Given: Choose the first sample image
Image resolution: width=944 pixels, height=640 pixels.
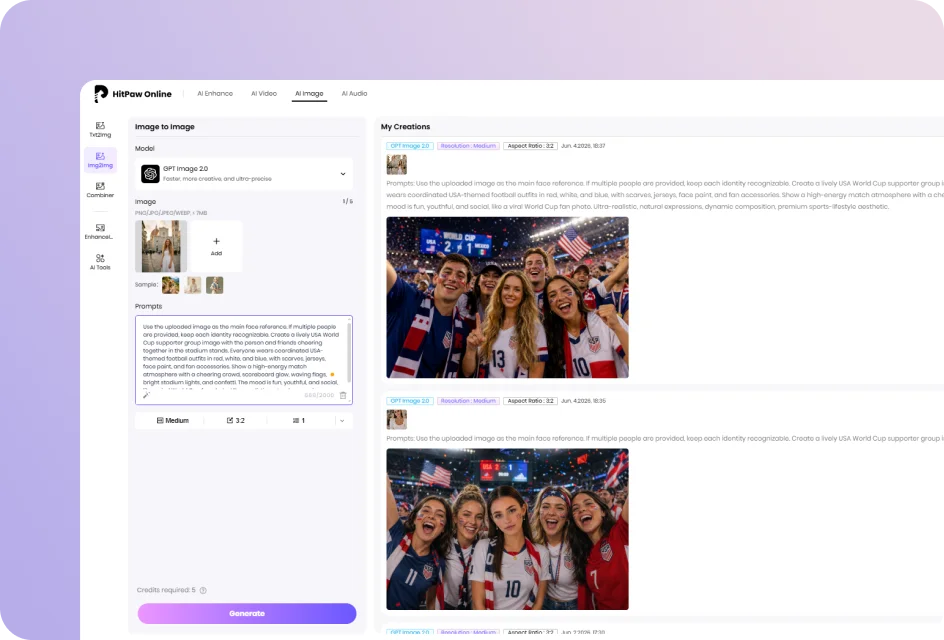Looking at the screenshot, I should (170, 285).
